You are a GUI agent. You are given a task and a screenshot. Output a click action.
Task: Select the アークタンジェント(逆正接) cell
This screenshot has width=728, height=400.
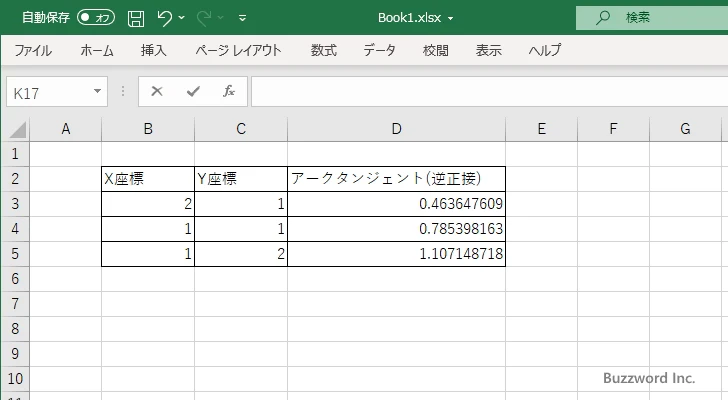[396, 179]
